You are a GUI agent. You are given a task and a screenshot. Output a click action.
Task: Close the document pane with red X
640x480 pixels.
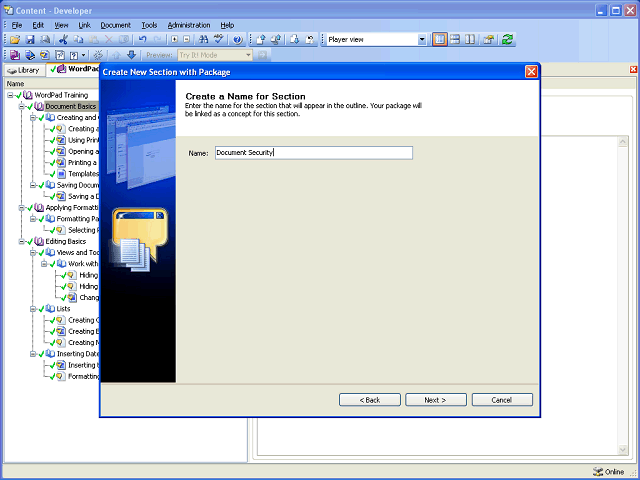(x=633, y=69)
